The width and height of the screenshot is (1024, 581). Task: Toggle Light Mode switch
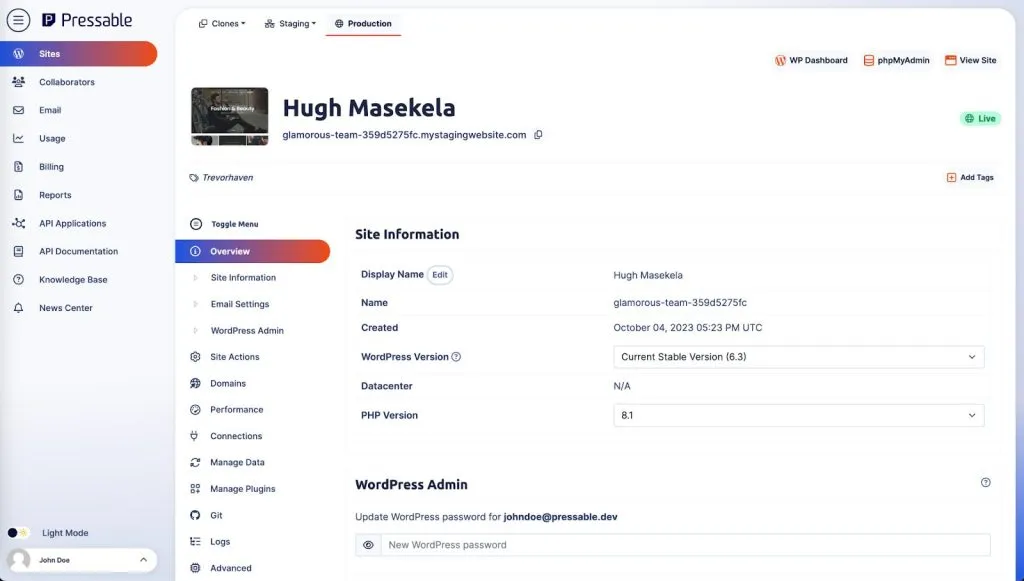point(18,533)
